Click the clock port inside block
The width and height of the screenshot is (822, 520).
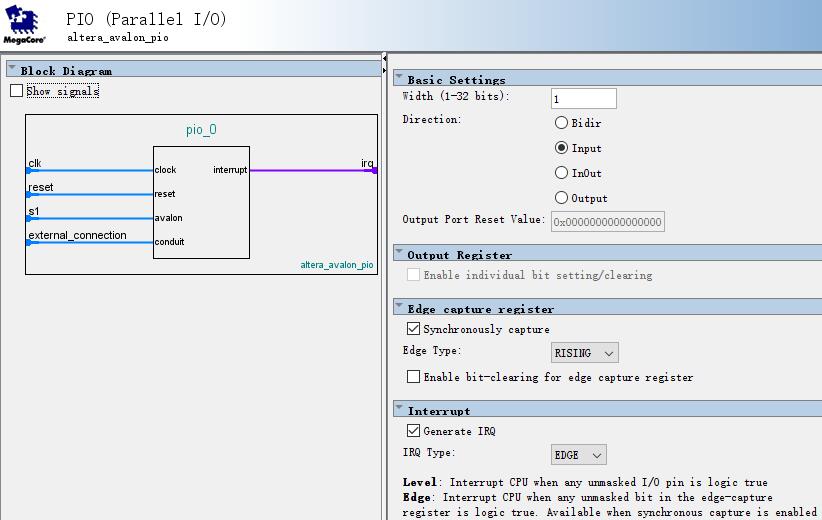point(165,170)
